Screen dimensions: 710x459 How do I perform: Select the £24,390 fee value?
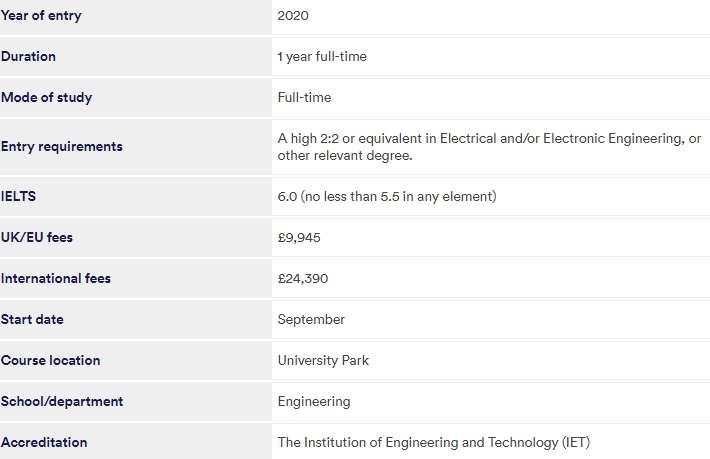click(303, 278)
